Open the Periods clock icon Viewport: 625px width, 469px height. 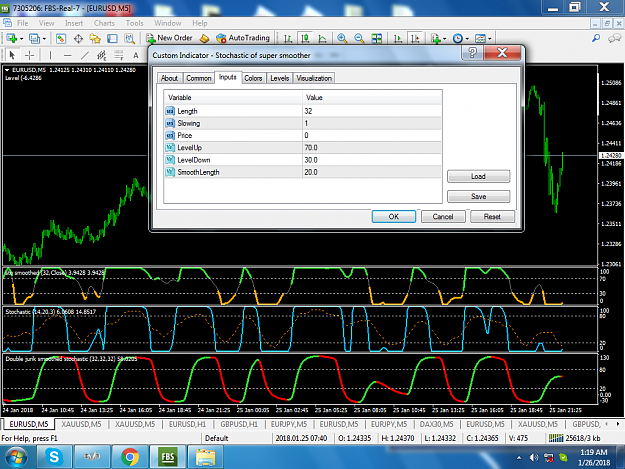(x=458, y=38)
